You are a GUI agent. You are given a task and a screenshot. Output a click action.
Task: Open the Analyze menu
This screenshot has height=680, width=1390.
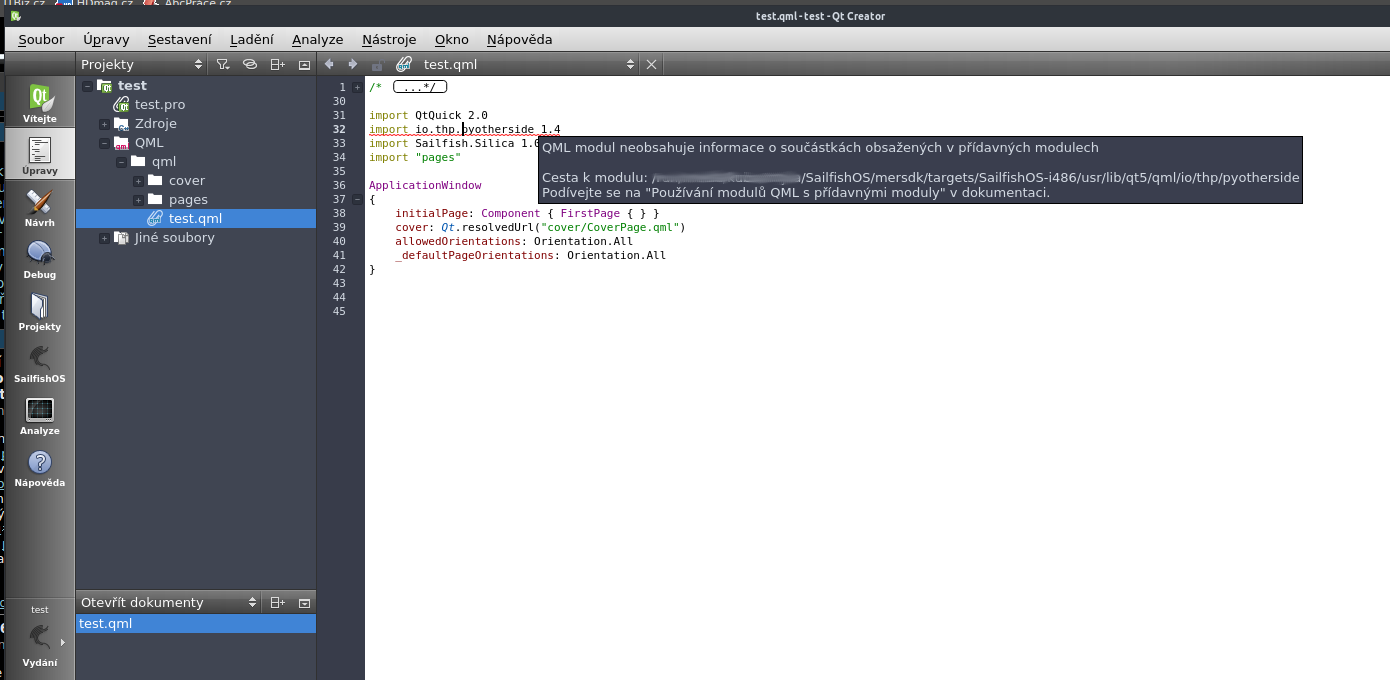click(x=318, y=40)
